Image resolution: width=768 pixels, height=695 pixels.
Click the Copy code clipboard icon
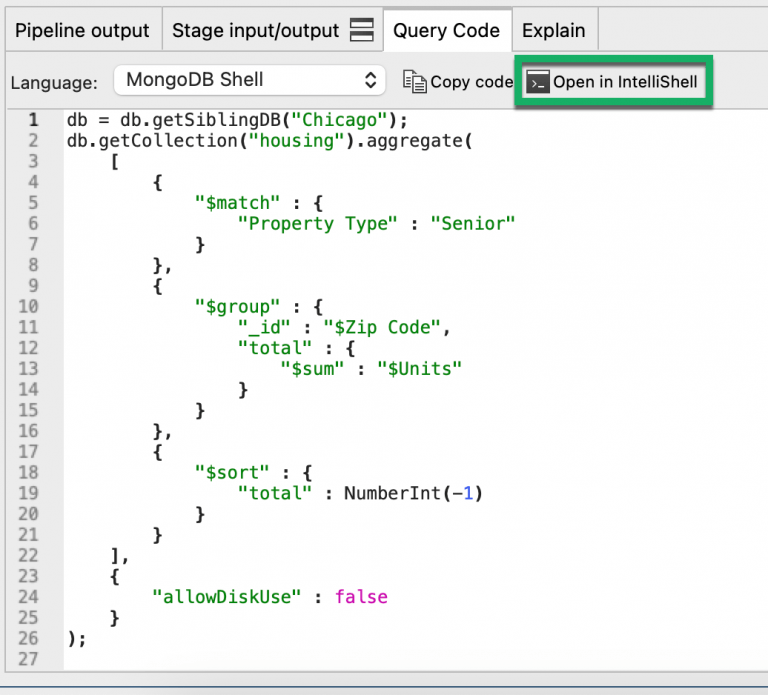[415, 81]
